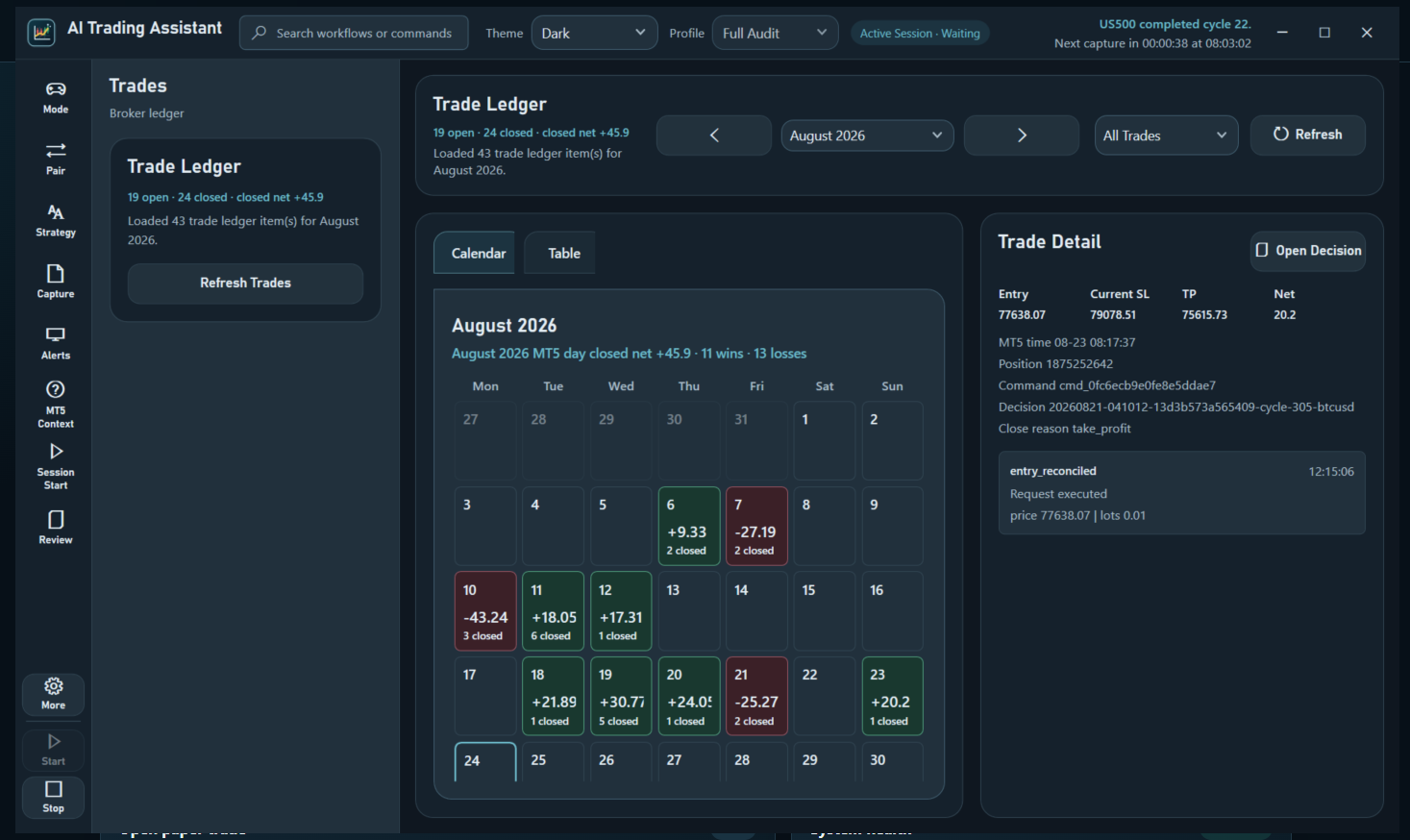Click the Decision 20260821-041012 identifier text
The image size is (1410, 840).
1176,408
